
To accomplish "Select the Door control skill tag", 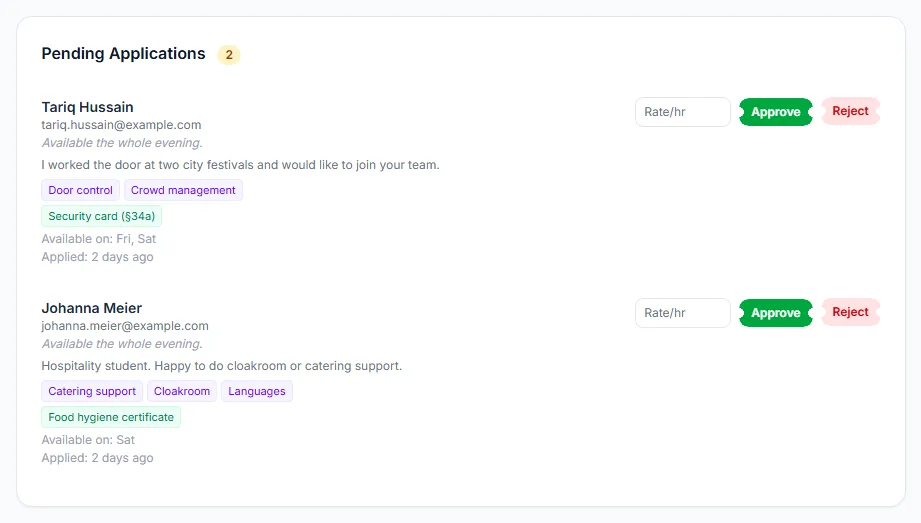I will tap(80, 190).
